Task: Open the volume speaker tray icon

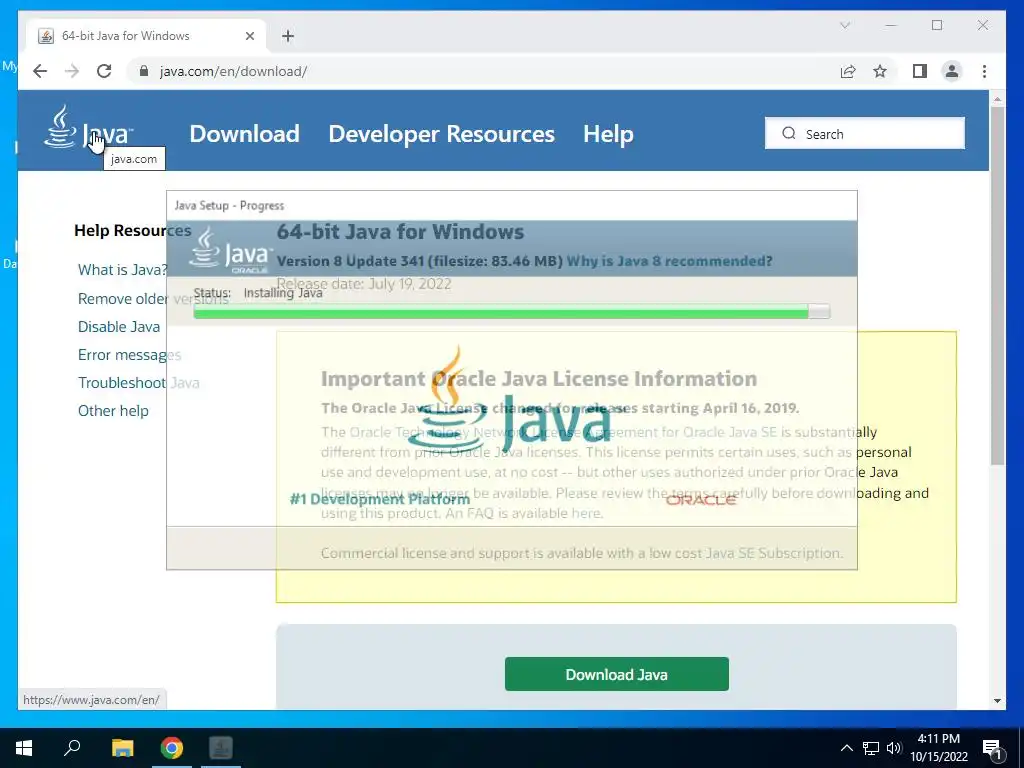Action: coord(894,748)
